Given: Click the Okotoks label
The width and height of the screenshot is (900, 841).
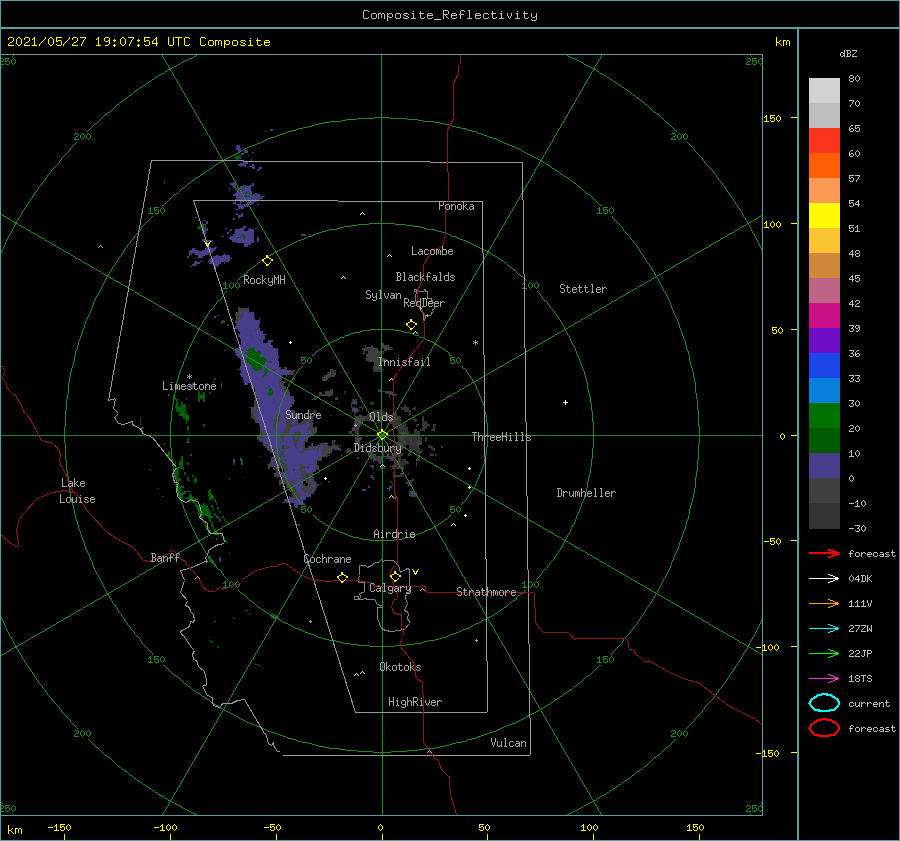Looking at the screenshot, I should coord(400,667).
